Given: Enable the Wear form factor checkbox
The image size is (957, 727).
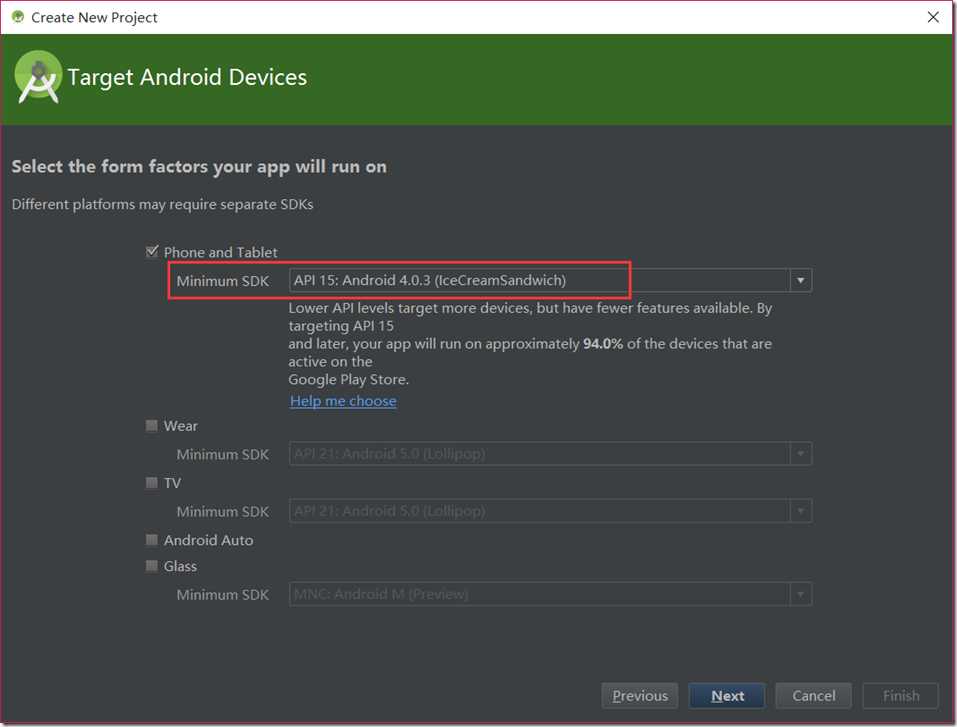Looking at the screenshot, I should coord(152,426).
